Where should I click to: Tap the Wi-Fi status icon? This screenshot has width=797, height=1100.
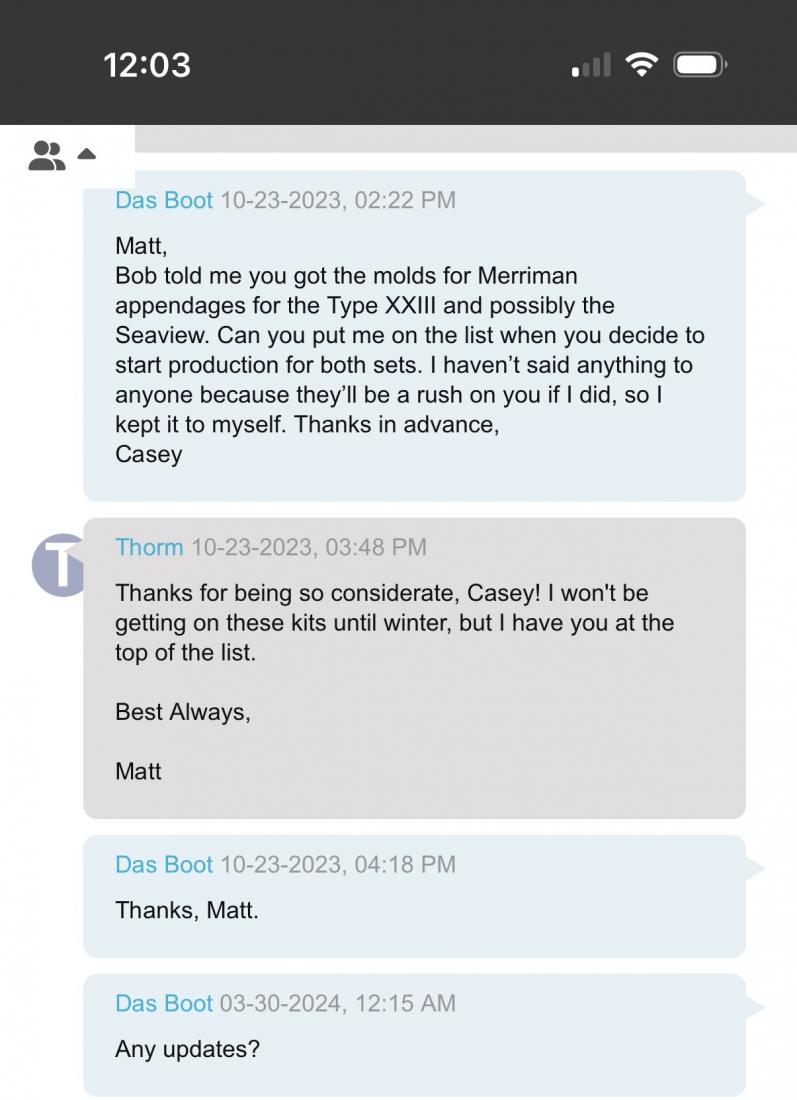pyautogui.click(x=641, y=65)
